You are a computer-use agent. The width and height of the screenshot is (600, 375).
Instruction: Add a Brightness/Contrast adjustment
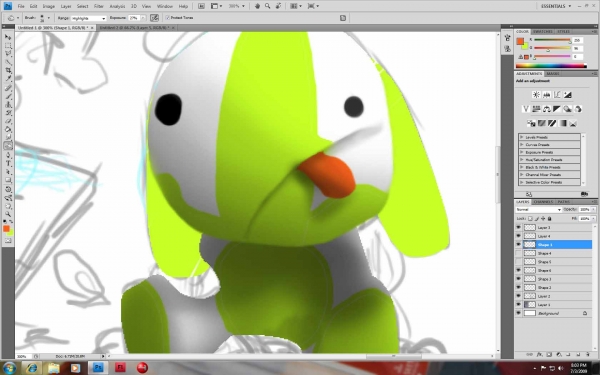(x=536, y=95)
